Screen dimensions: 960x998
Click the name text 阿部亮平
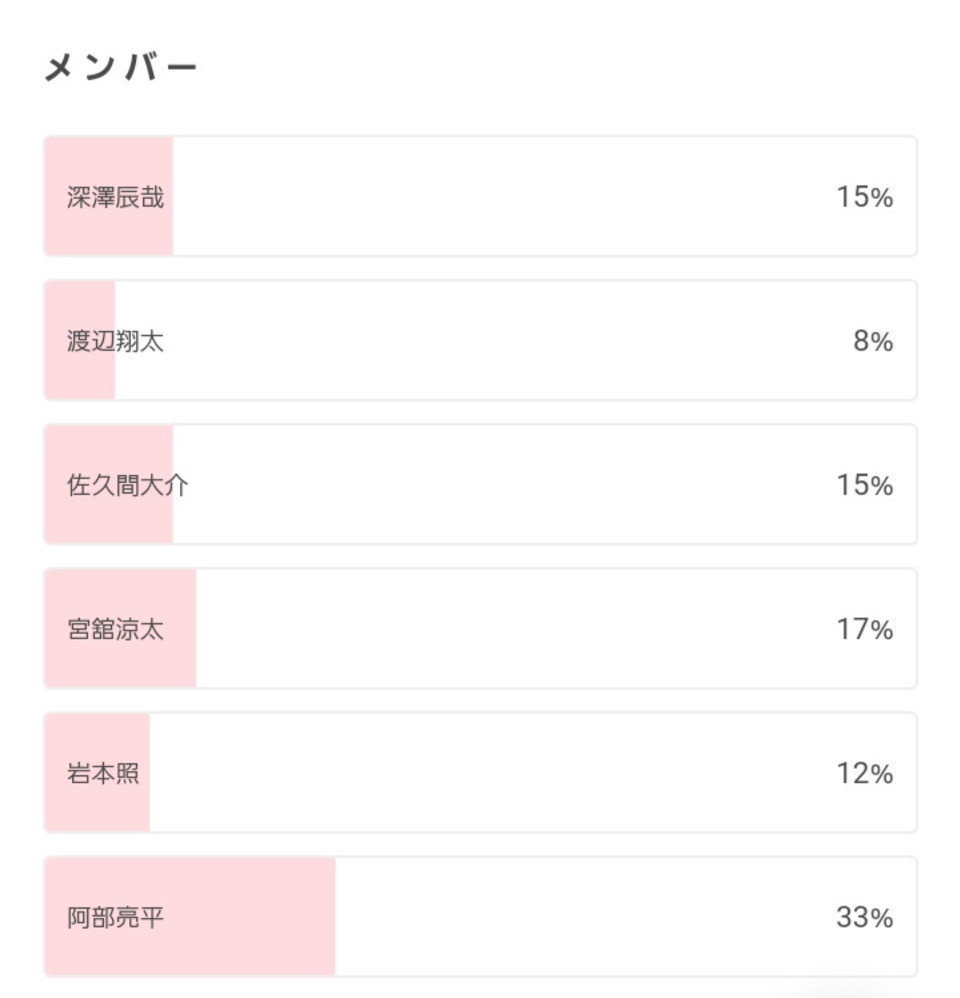pyautogui.click(x=115, y=918)
